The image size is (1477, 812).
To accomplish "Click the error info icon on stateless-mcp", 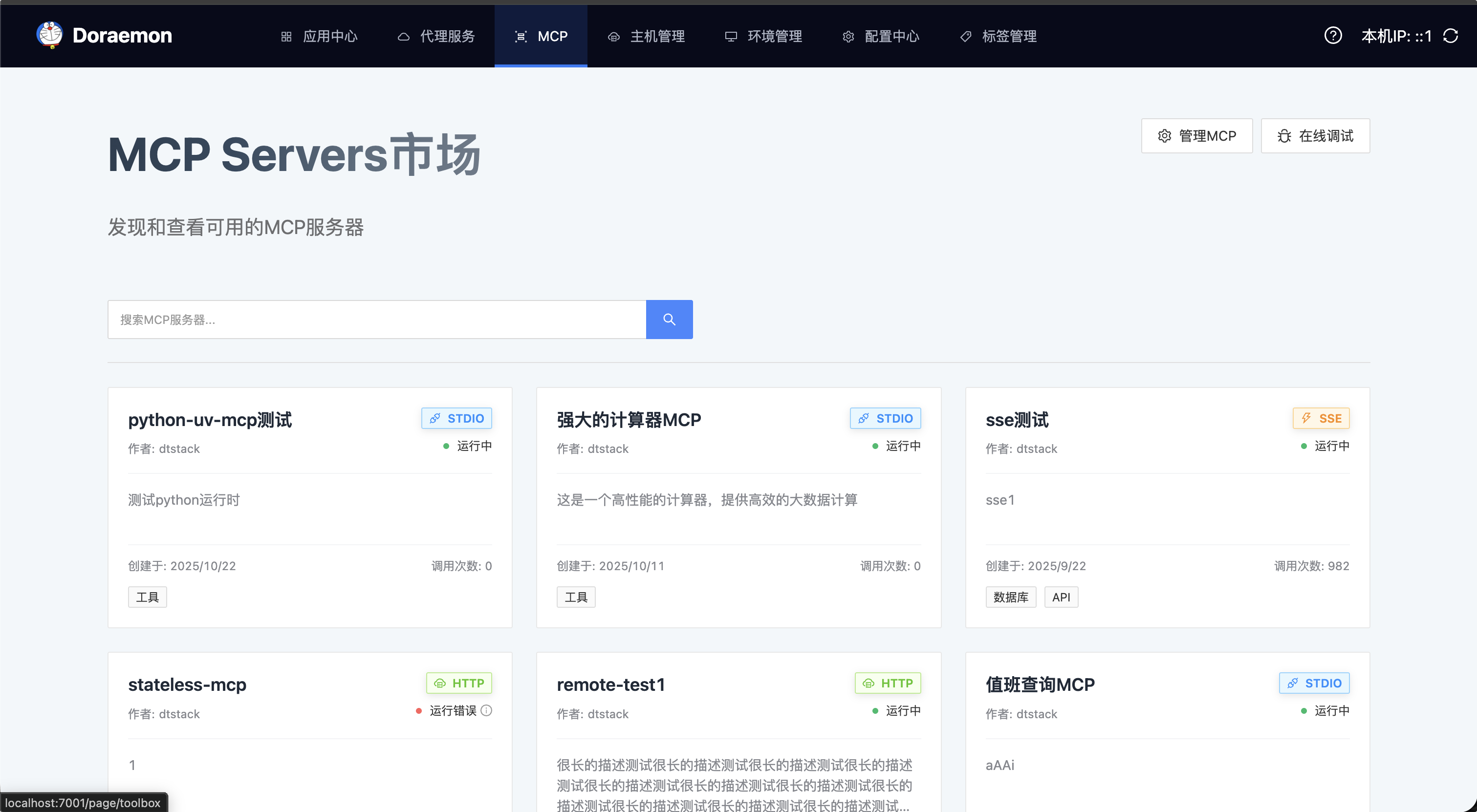I will (486, 710).
